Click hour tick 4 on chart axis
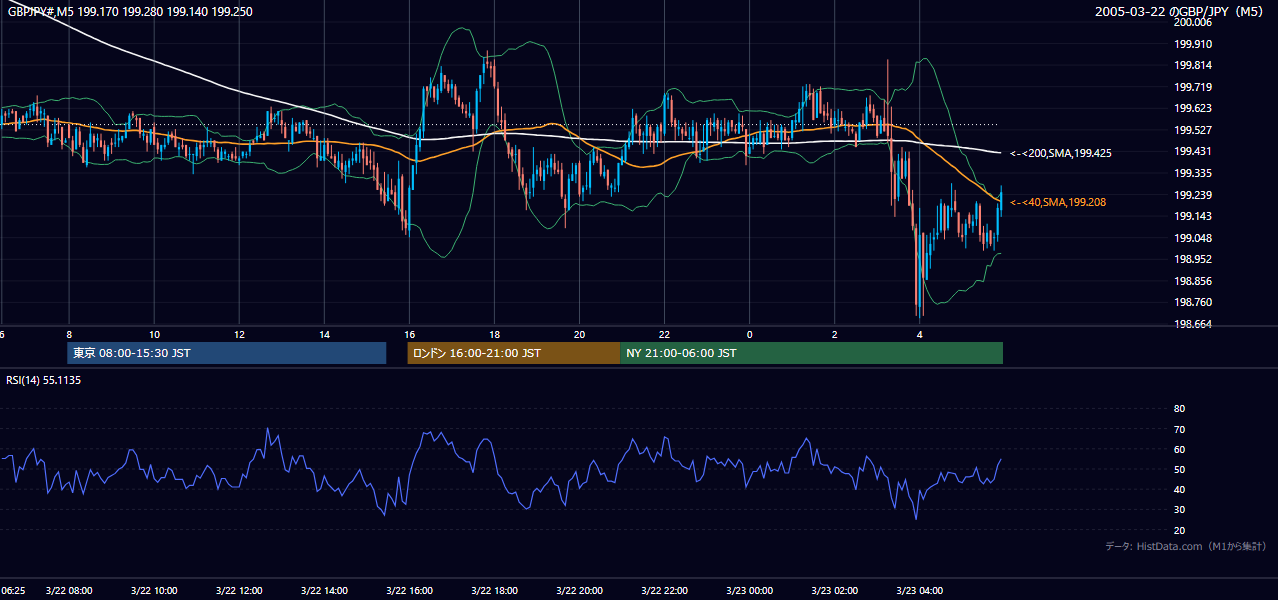This screenshot has height=600, width=1278. pyautogui.click(x=920, y=334)
